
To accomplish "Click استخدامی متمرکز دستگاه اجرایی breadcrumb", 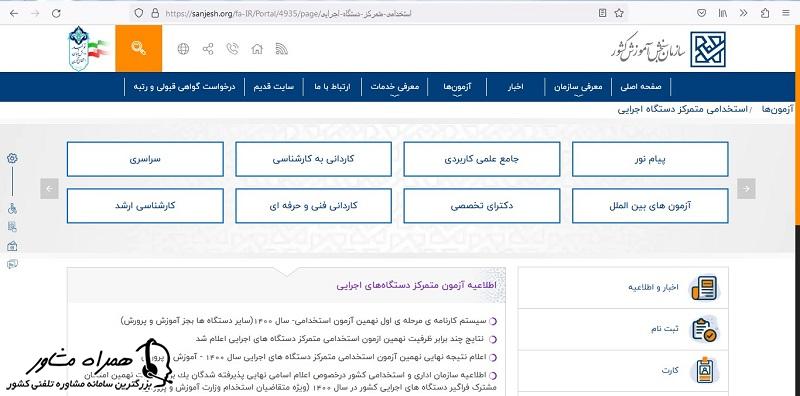I will 682,109.
